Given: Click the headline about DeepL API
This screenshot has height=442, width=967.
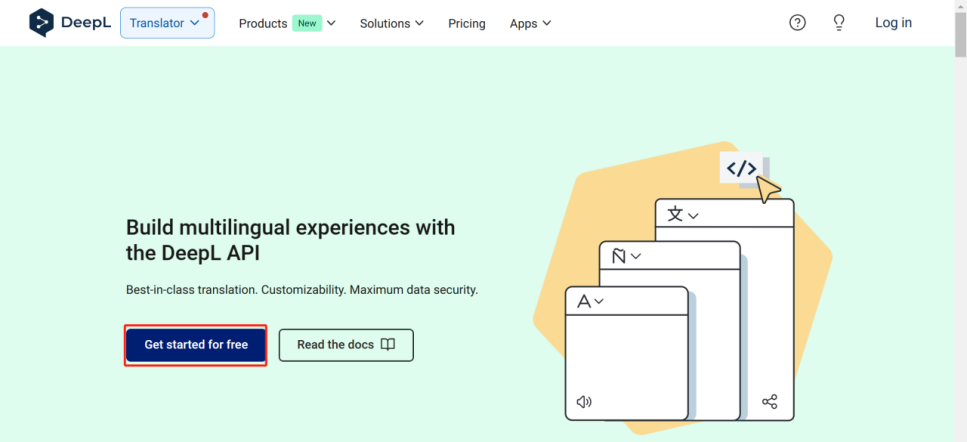Looking at the screenshot, I should [x=290, y=240].
